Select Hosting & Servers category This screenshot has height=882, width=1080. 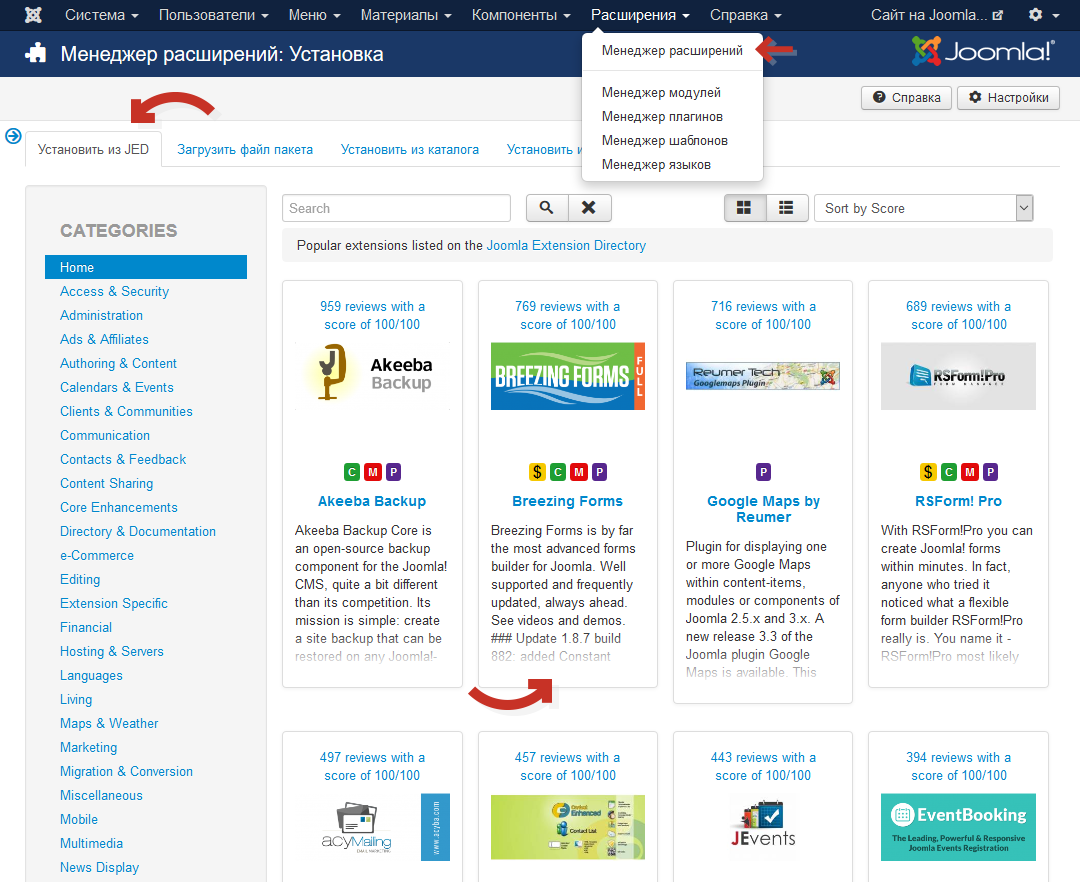click(x=112, y=651)
